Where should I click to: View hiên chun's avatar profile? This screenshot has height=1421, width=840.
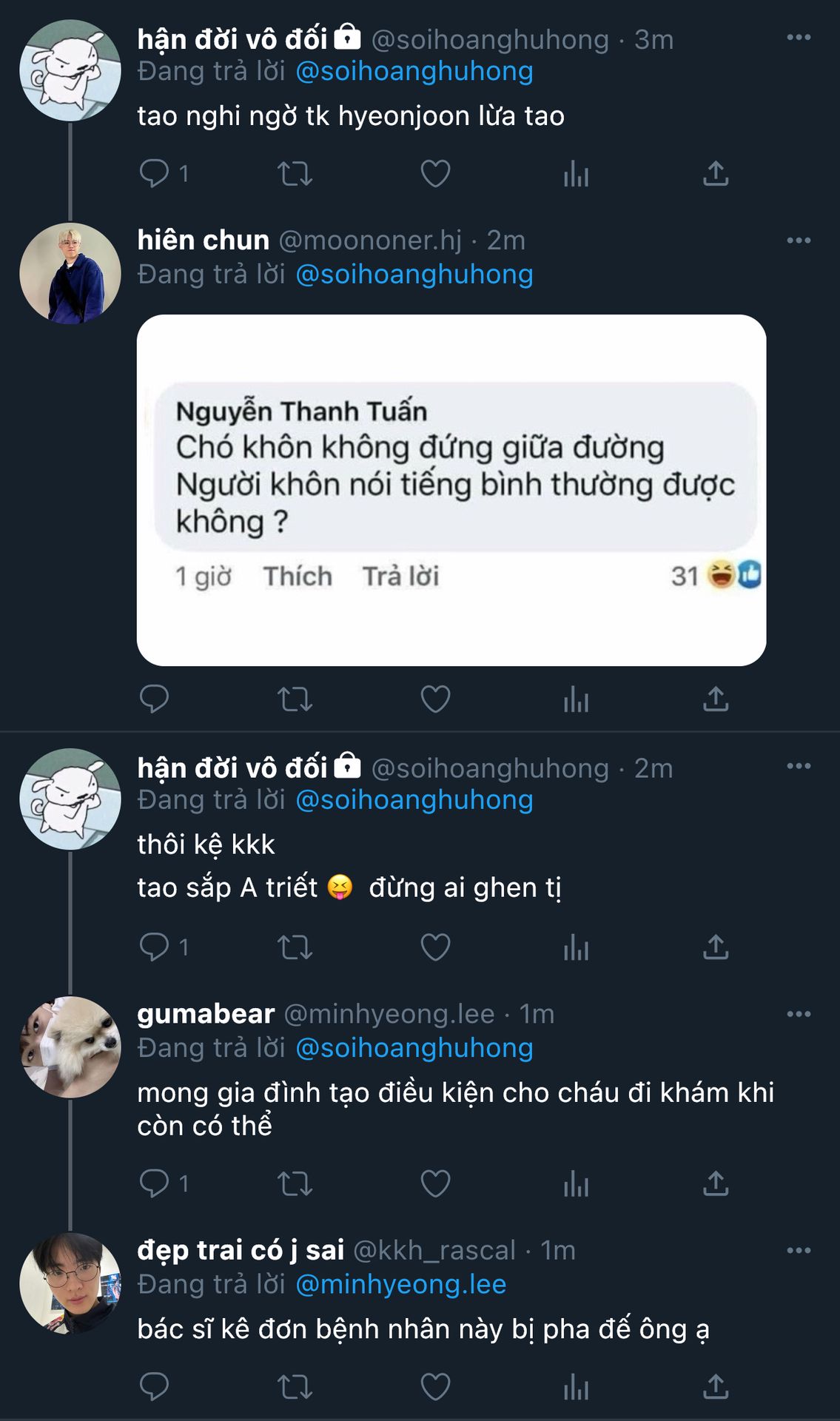(x=70, y=273)
